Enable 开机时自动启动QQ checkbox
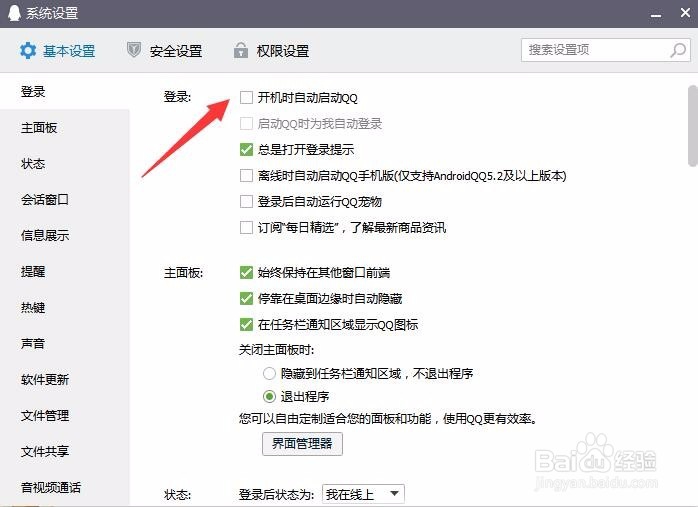The width and height of the screenshot is (698, 507). [246, 97]
